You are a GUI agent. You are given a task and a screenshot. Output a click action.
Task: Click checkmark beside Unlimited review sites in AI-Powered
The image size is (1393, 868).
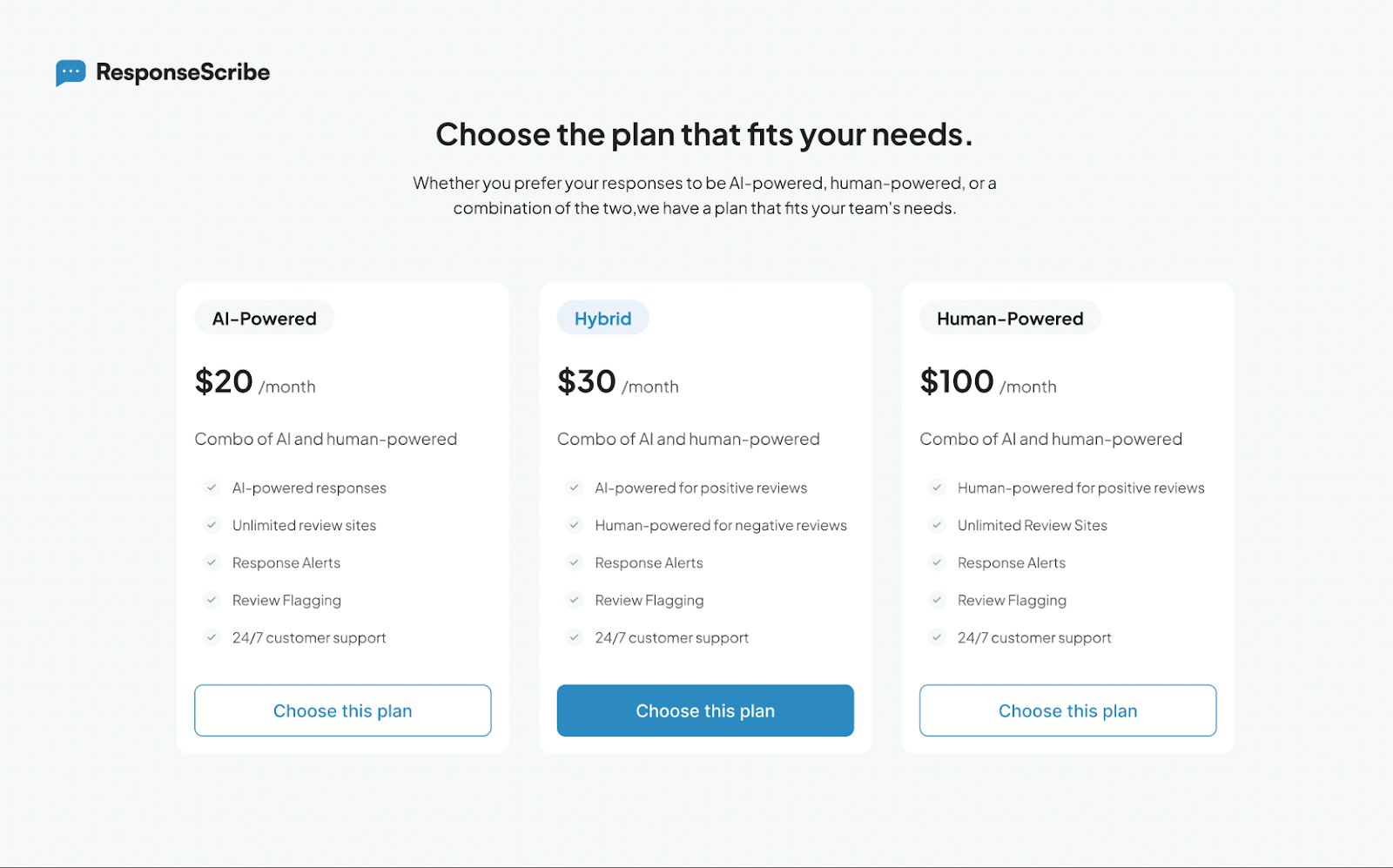[x=212, y=525]
